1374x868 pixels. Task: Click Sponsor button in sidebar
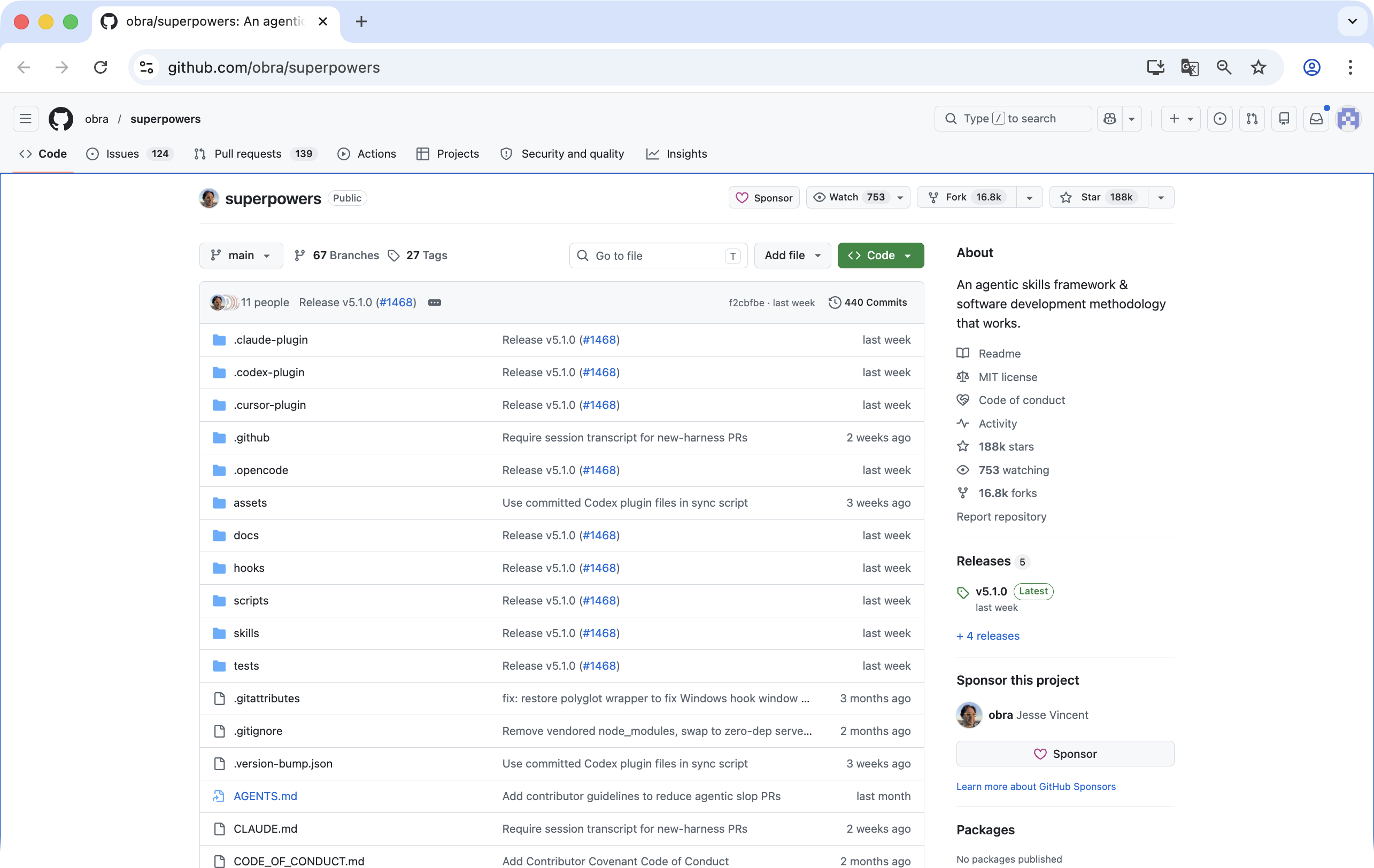point(1066,754)
